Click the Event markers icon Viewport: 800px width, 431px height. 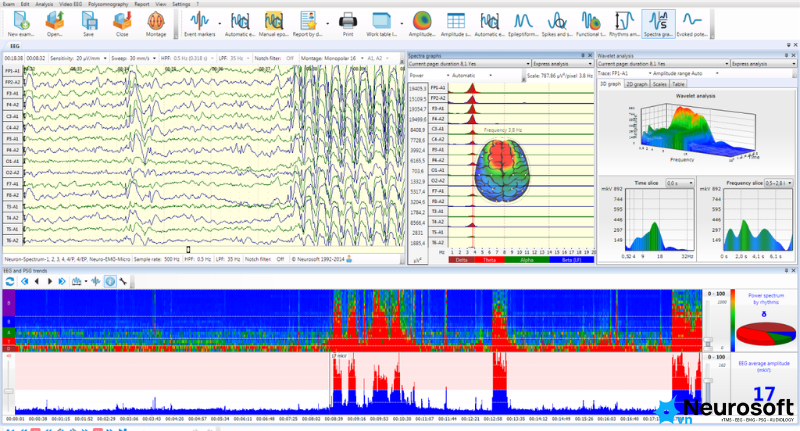[199, 24]
